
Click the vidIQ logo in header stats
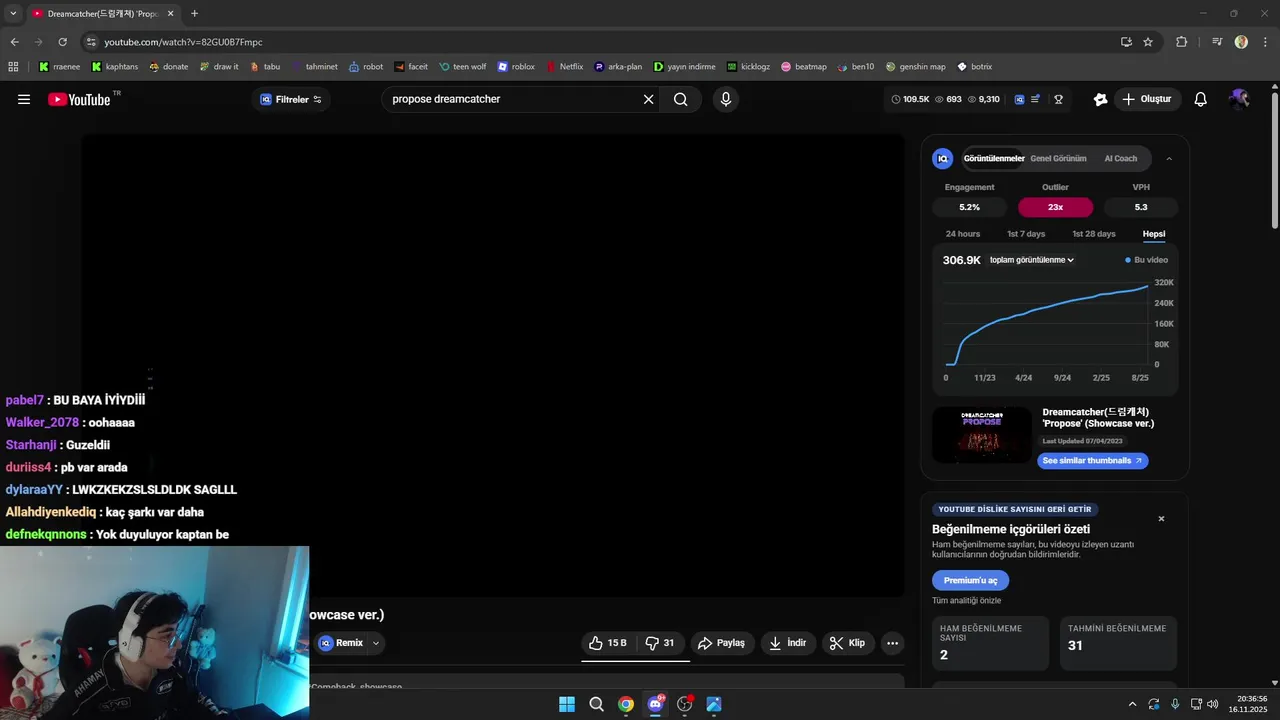tap(1019, 99)
